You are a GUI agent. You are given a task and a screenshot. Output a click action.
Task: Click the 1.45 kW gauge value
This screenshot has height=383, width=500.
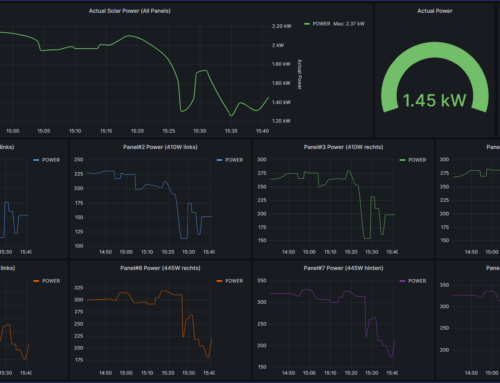click(x=435, y=100)
